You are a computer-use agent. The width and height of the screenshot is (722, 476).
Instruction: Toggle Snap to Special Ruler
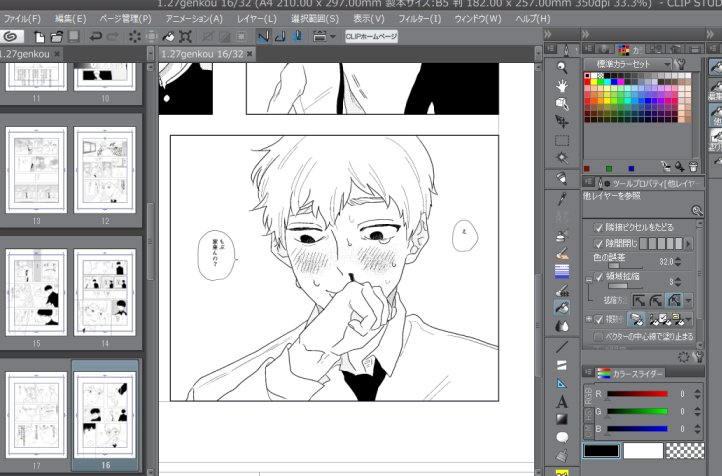tap(280, 36)
